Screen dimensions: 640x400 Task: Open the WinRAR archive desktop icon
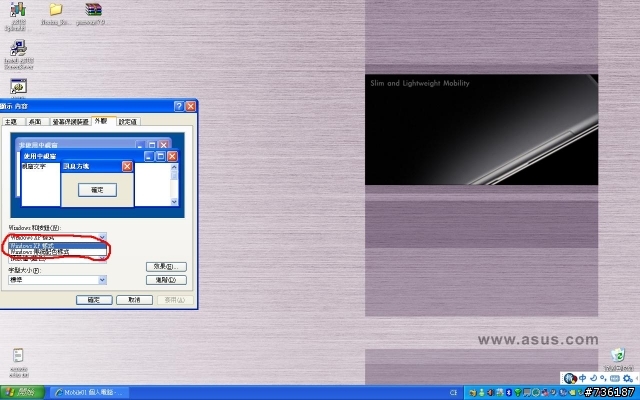[x=93, y=14]
